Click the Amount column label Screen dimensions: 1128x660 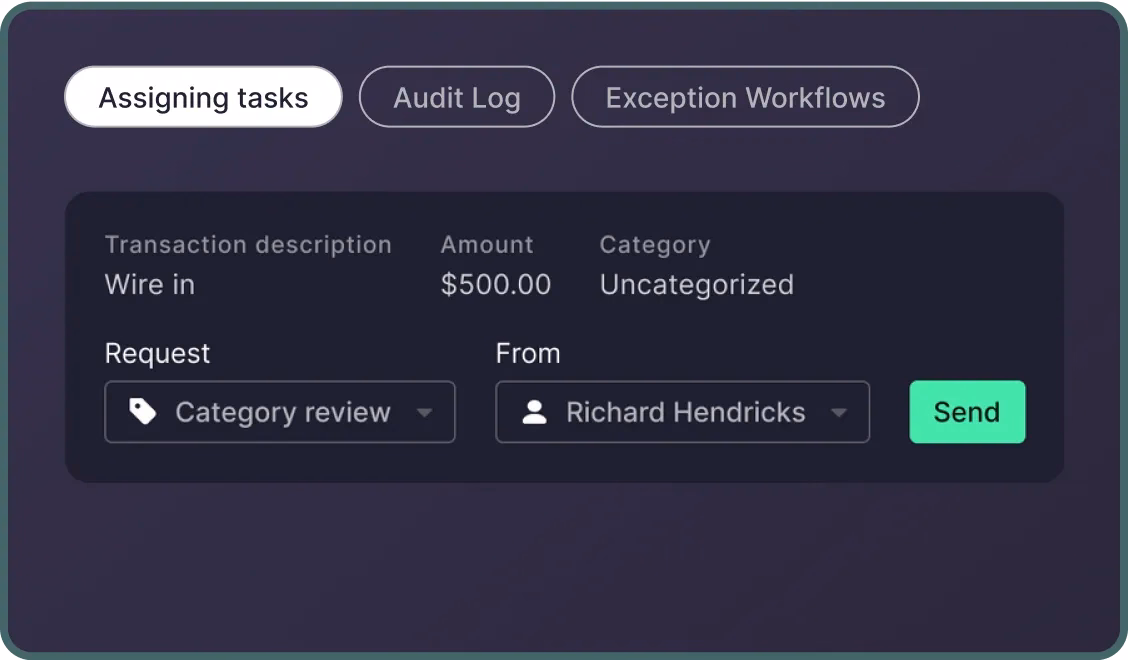487,245
